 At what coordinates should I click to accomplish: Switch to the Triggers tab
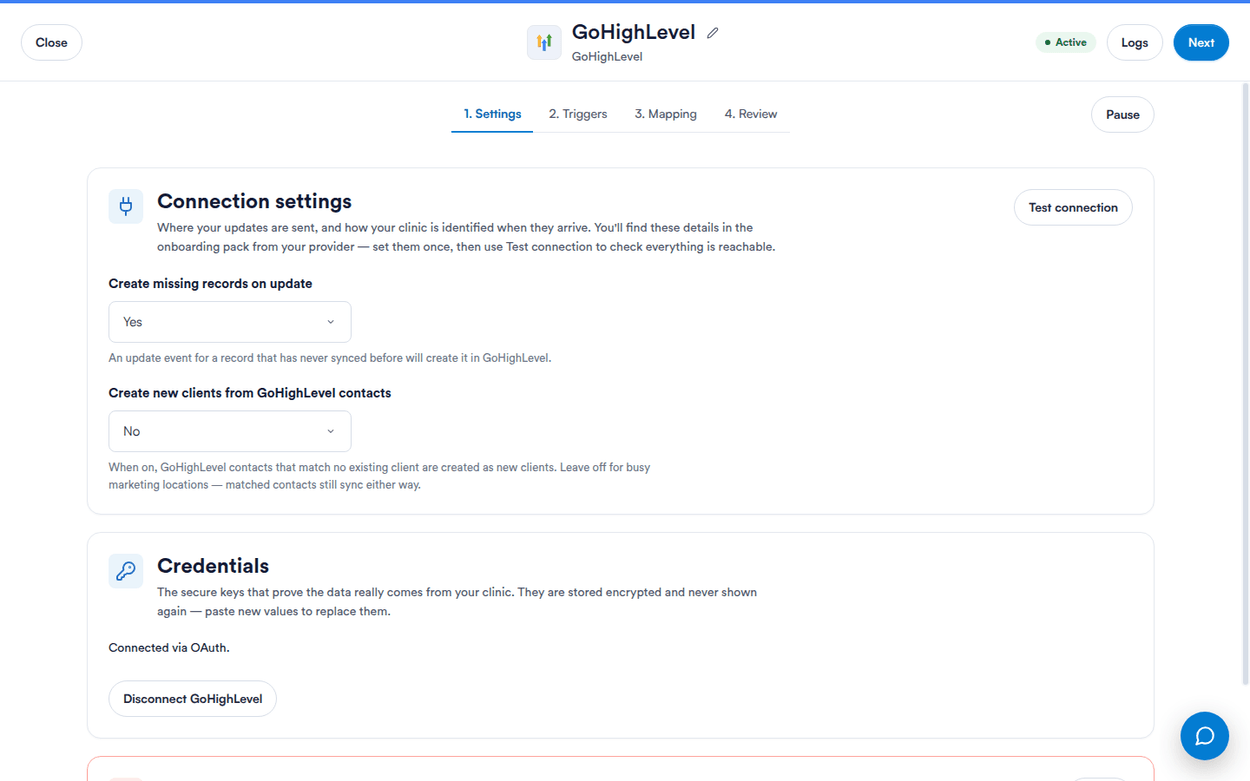[578, 114]
